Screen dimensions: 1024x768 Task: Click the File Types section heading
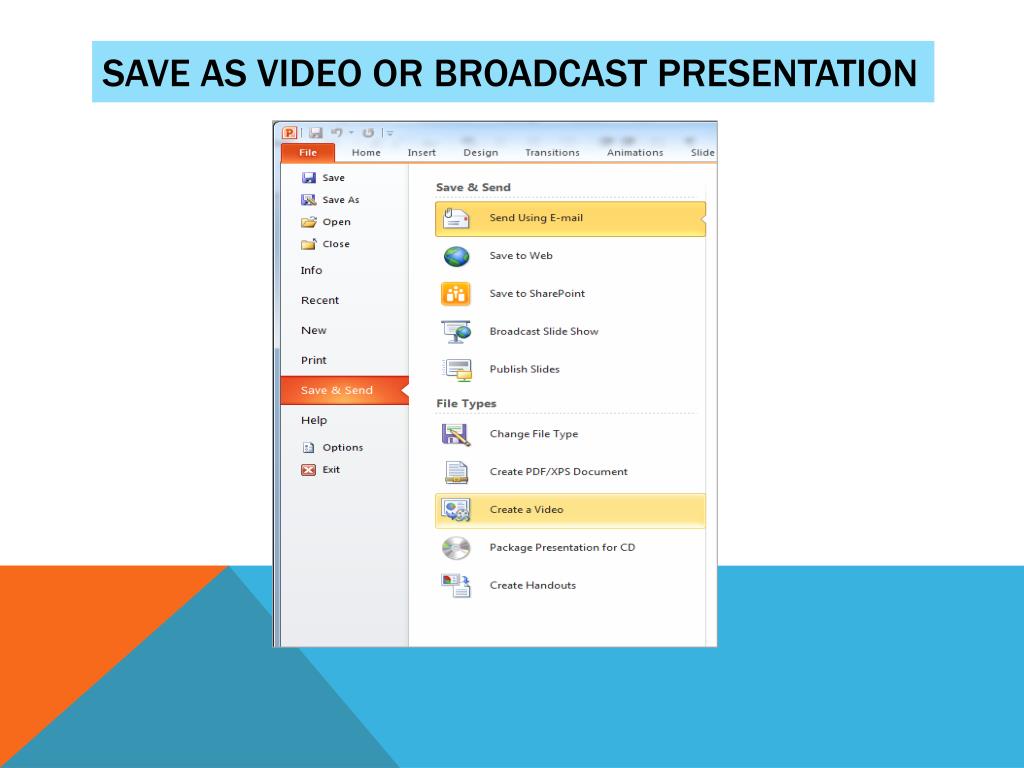(466, 404)
